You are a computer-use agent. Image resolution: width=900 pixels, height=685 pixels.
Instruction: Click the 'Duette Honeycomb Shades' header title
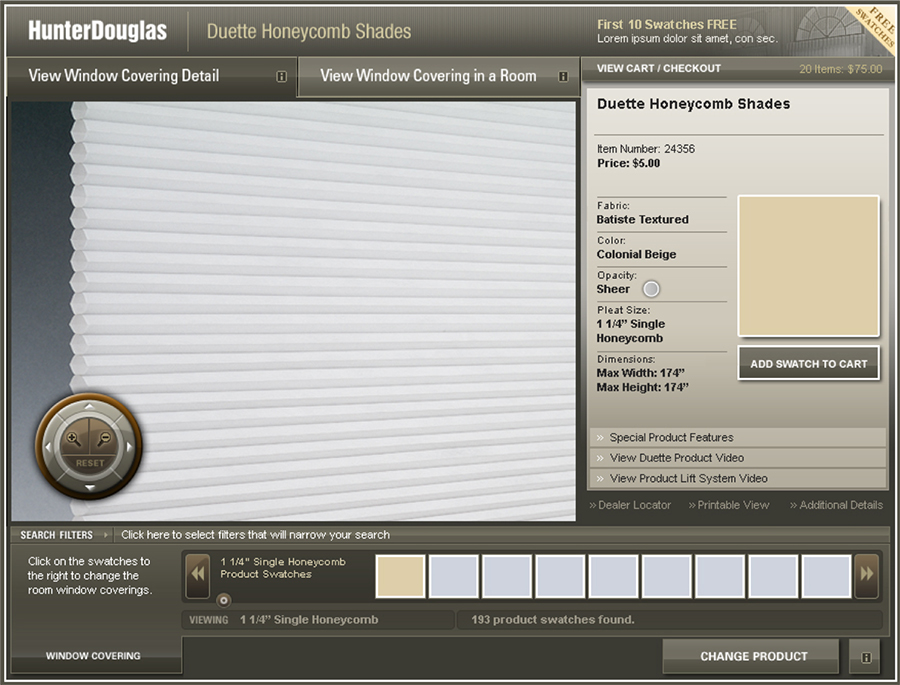[x=309, y=31]
